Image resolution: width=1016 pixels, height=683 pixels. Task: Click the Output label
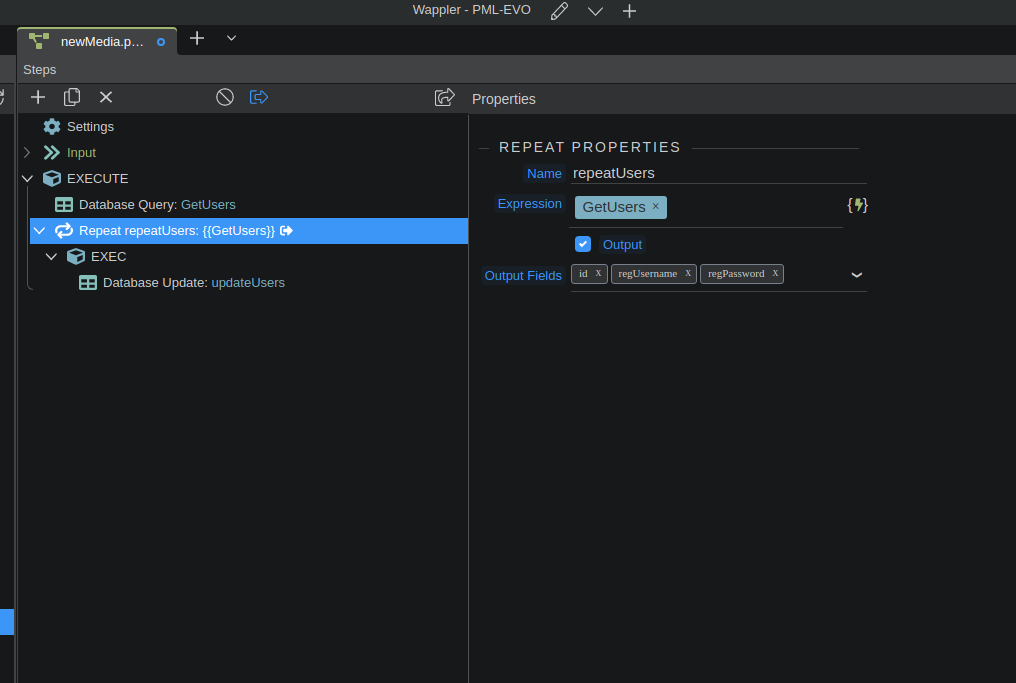622,245
